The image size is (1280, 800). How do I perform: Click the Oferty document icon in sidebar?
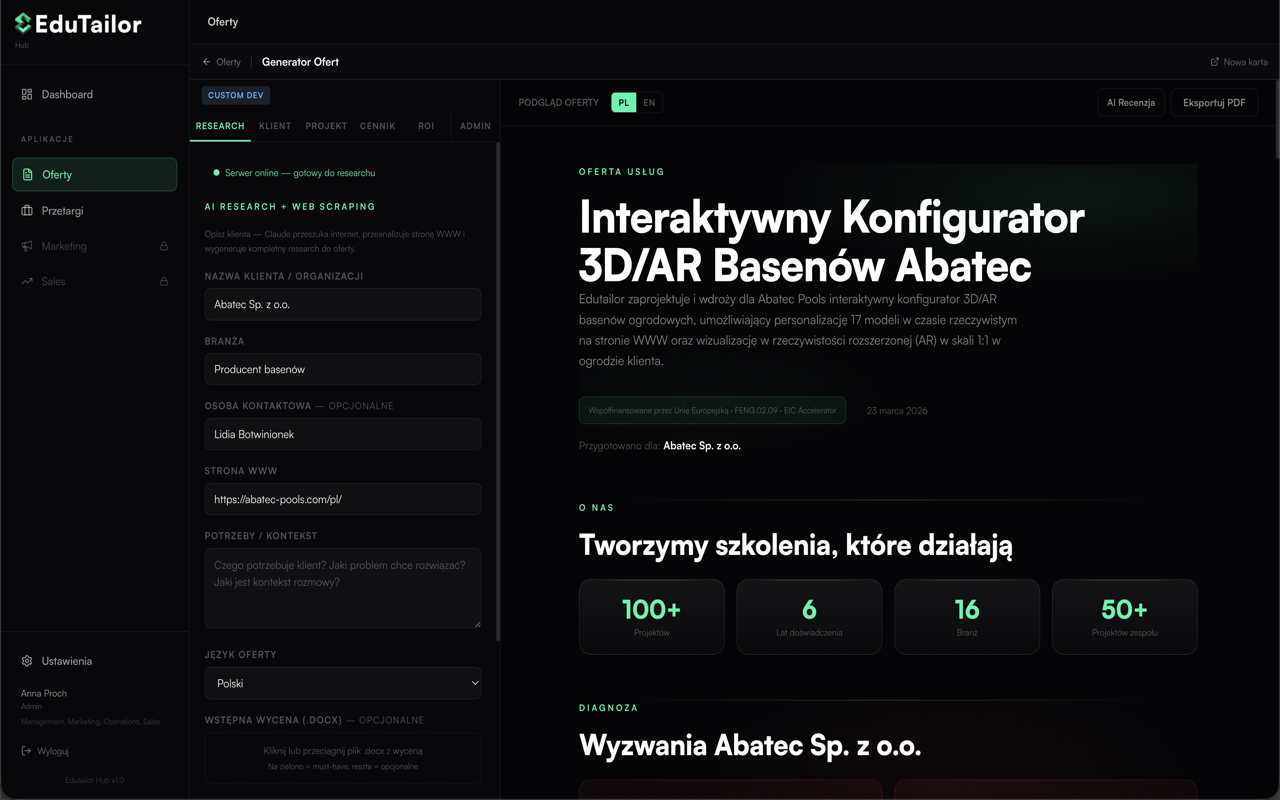coord(28,174)
